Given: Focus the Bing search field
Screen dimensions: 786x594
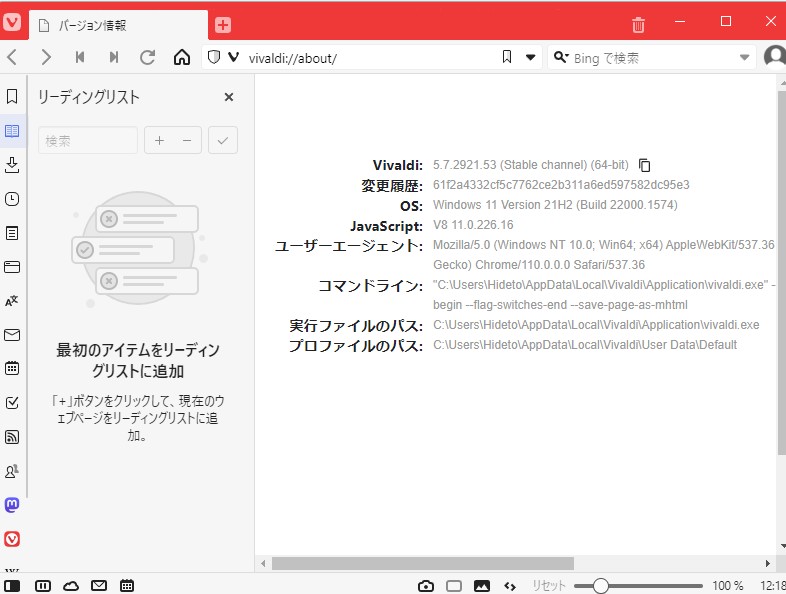Looking at the screenshot, I should pos(654,58).
